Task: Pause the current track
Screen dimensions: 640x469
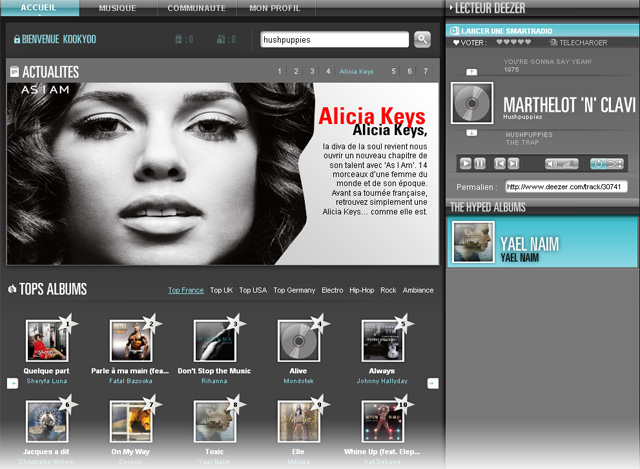Action: 480,163
